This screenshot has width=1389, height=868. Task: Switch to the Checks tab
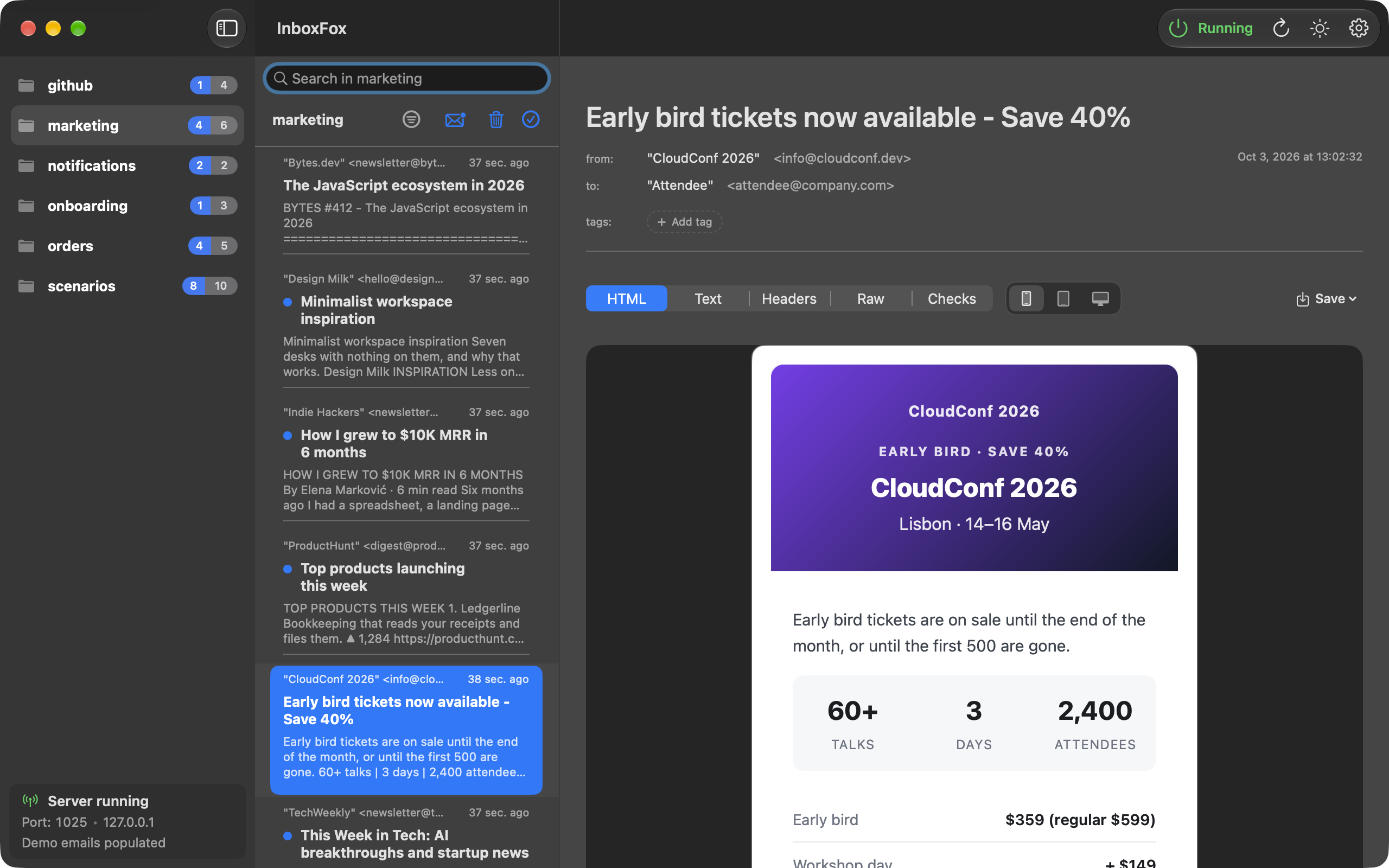(x=952, y=298)
